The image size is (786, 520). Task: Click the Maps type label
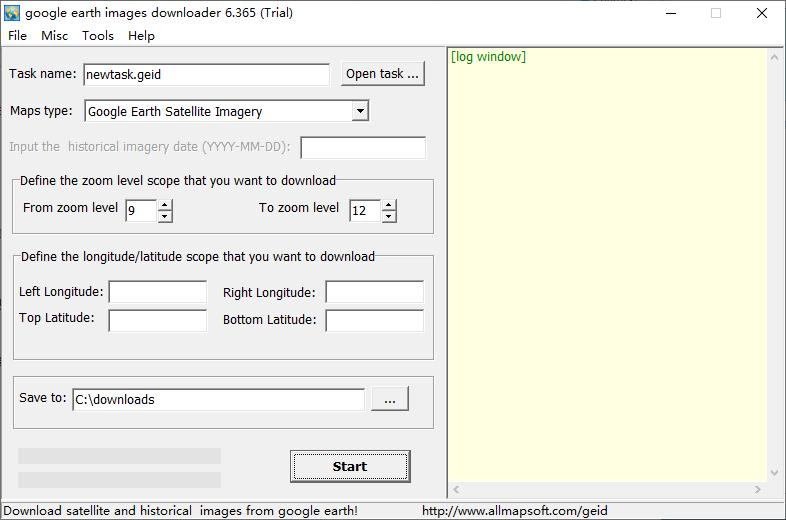point(41,110)
